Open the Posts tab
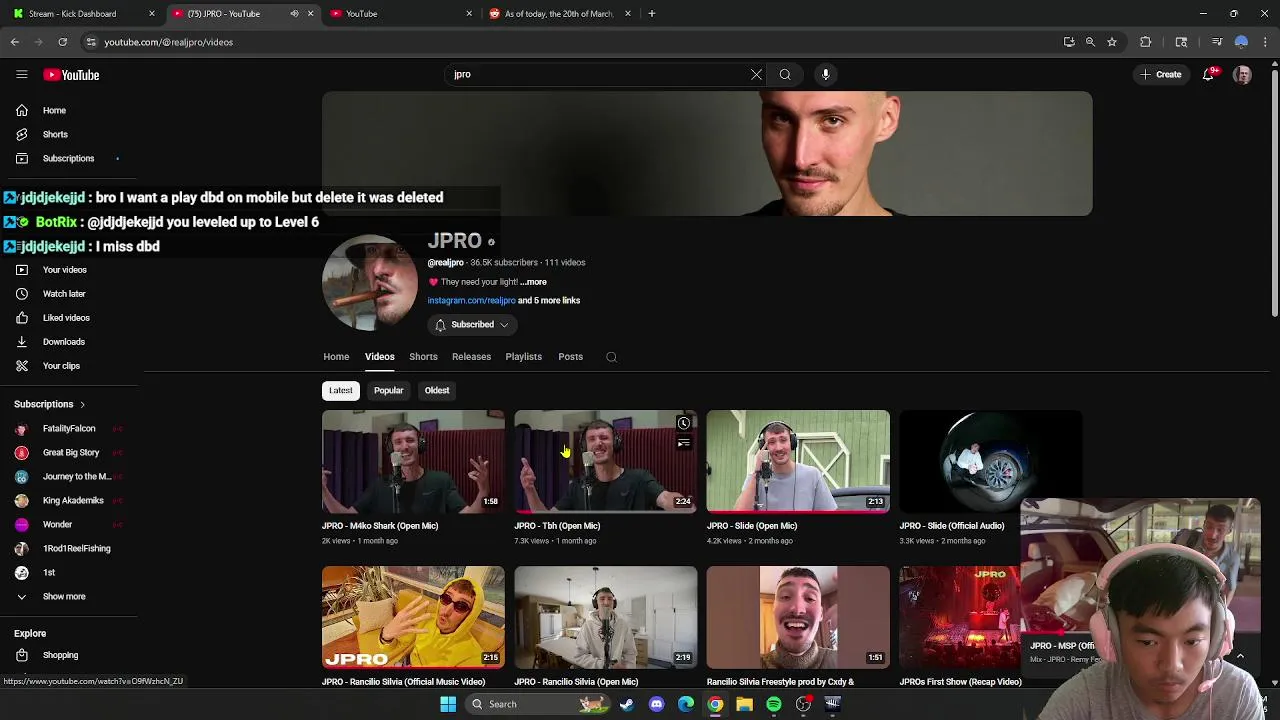The width and height of the screenshot is (1280, 720). click(x=570, y=357)
